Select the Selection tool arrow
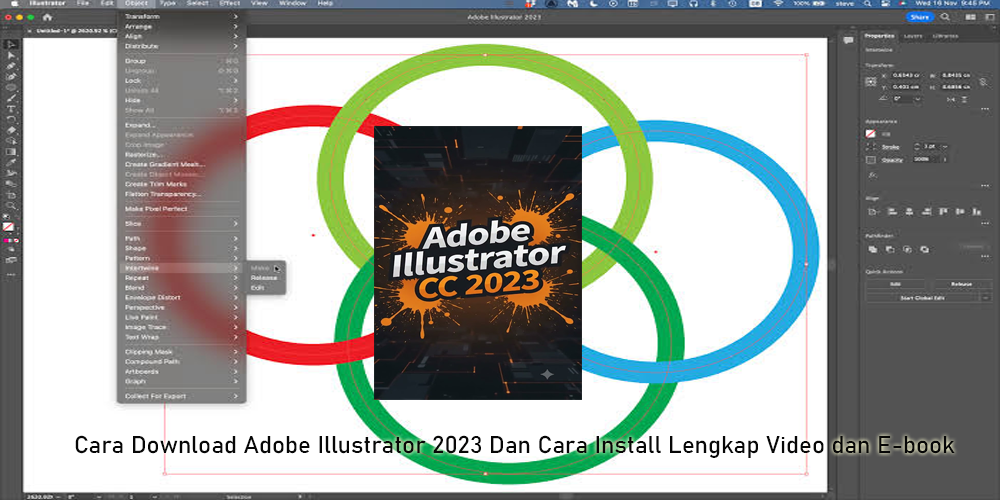This screenshot has width=1000, height=500. click(x=11, y=44)
